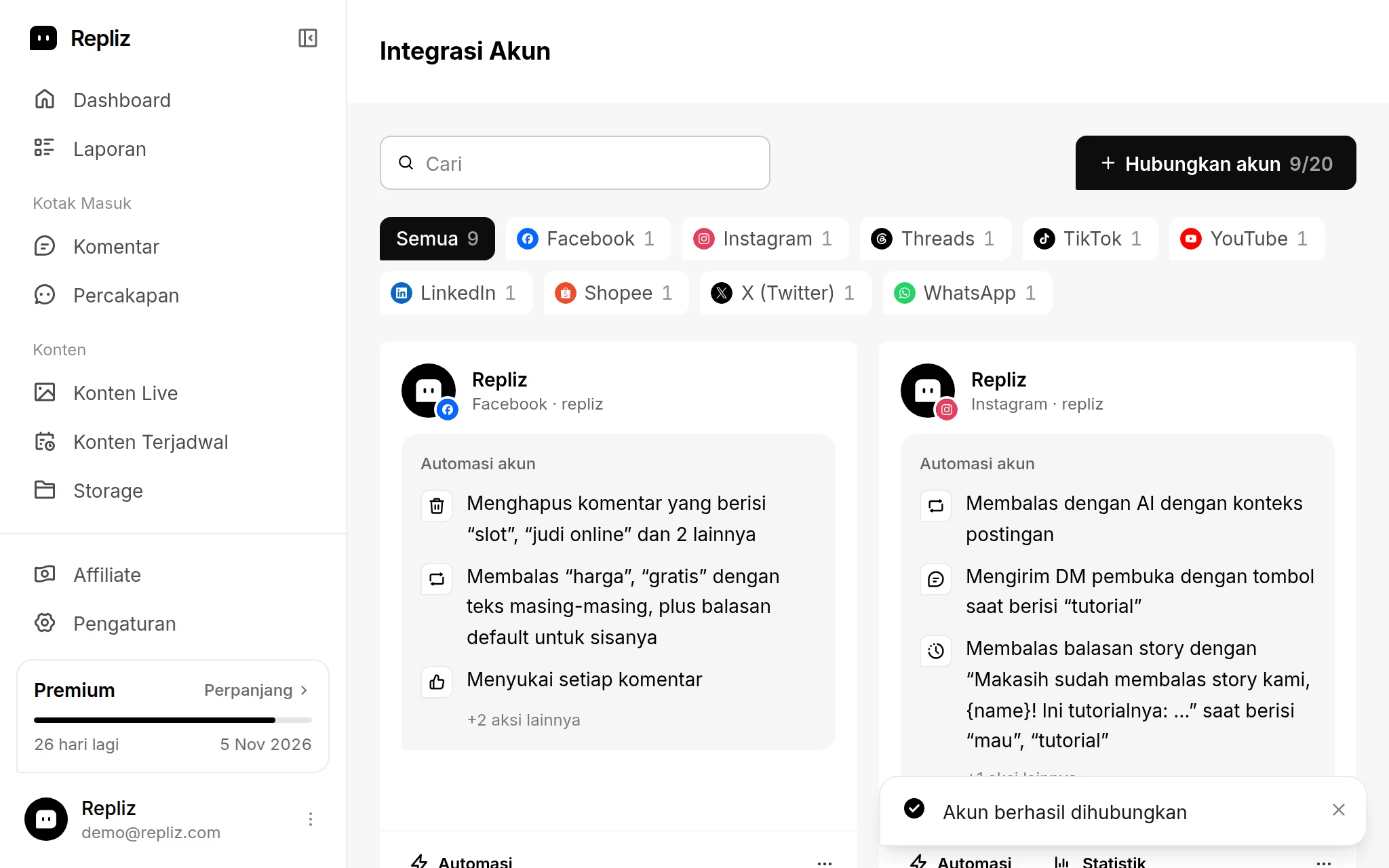Click clock icon beside Membalas balasan story
This screenshot has width=1389, height=868.
936,651
